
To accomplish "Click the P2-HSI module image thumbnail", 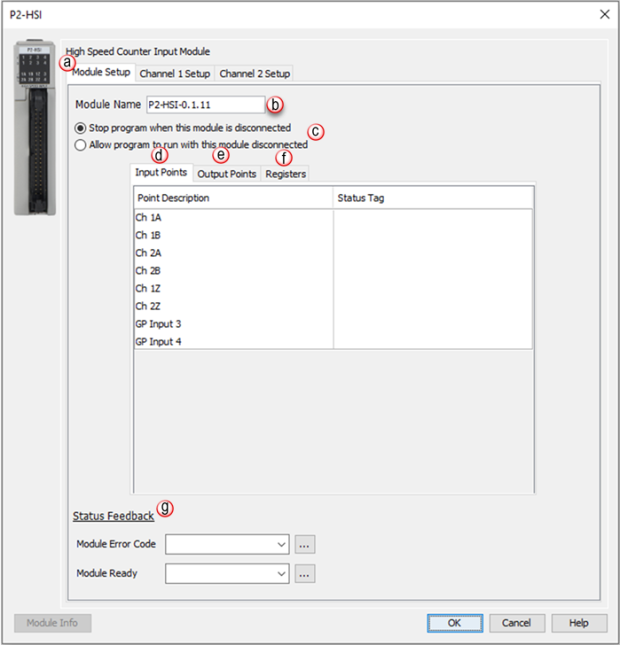I will coord(34,128).
